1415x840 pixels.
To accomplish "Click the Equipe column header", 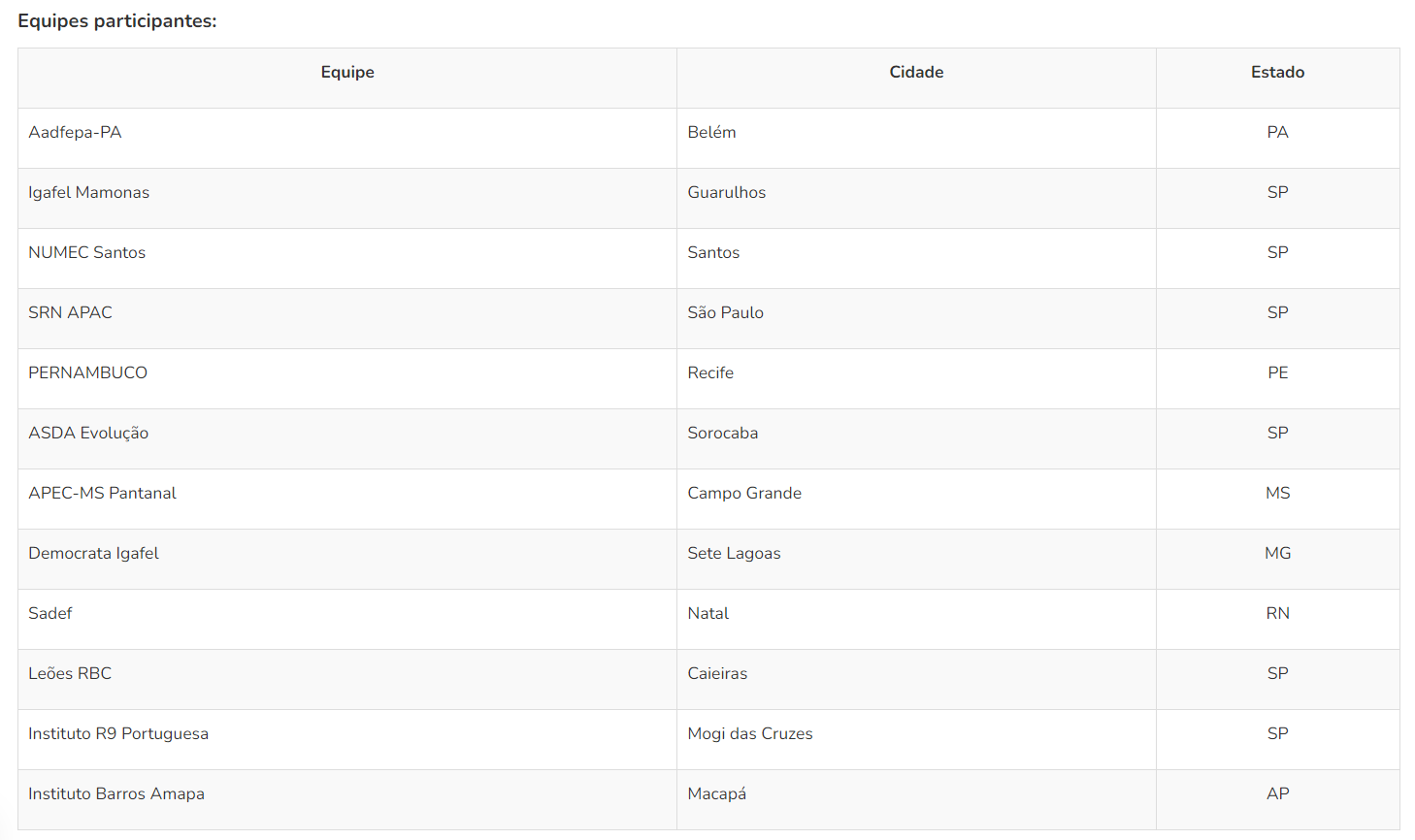I will pyautogui.click(x=347, y=73).
